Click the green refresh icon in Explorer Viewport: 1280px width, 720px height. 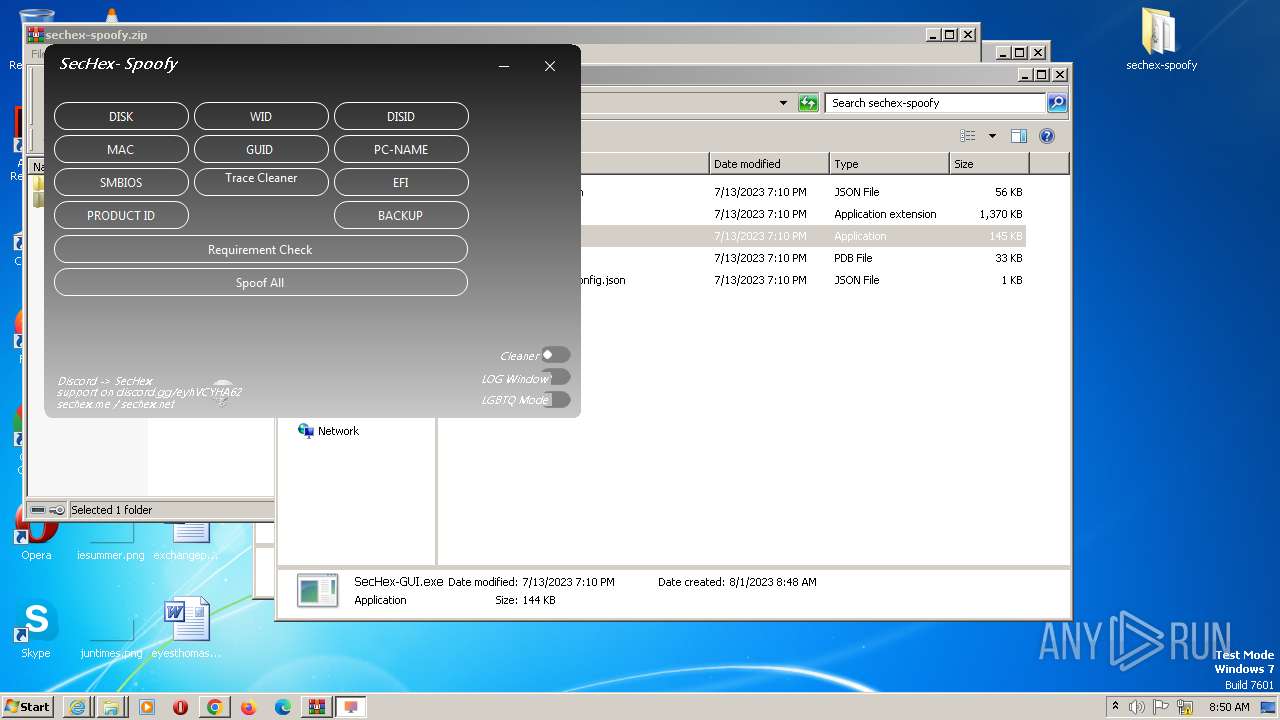point(808,103)
